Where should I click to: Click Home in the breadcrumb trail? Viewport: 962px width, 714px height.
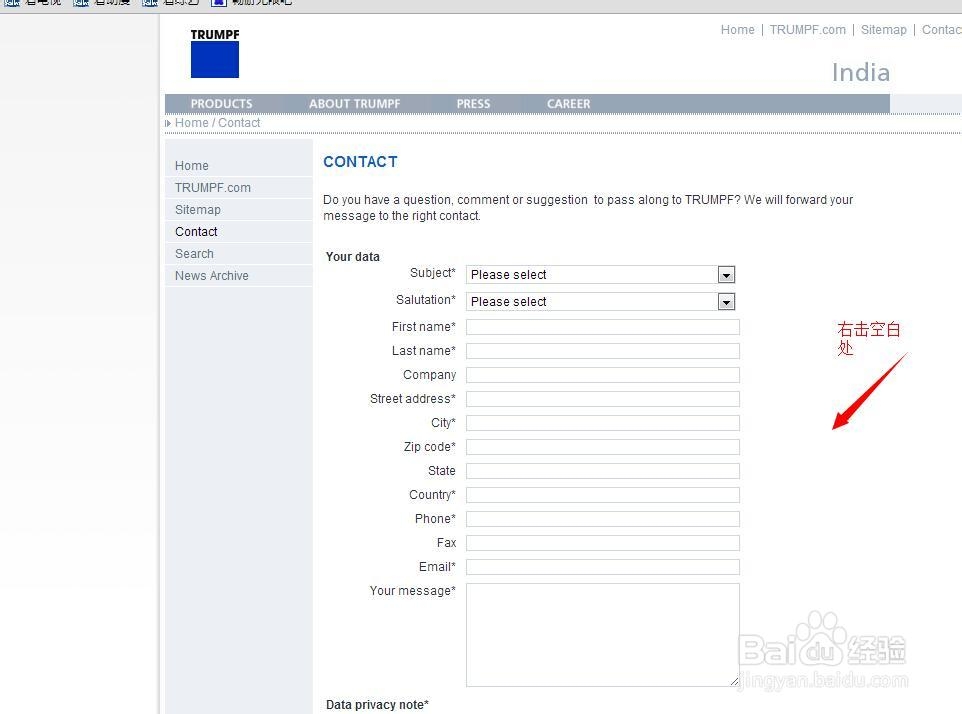(x=191, y=123)
